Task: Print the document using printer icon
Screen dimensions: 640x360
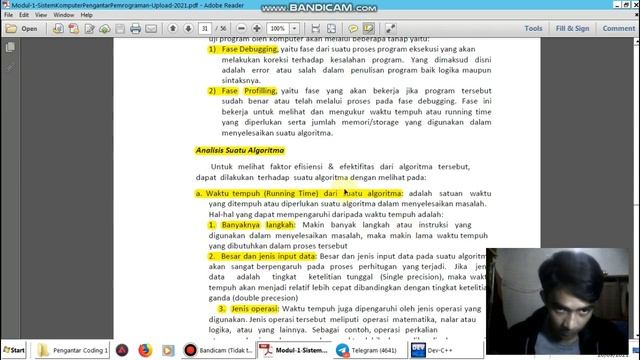Action: 136,29
